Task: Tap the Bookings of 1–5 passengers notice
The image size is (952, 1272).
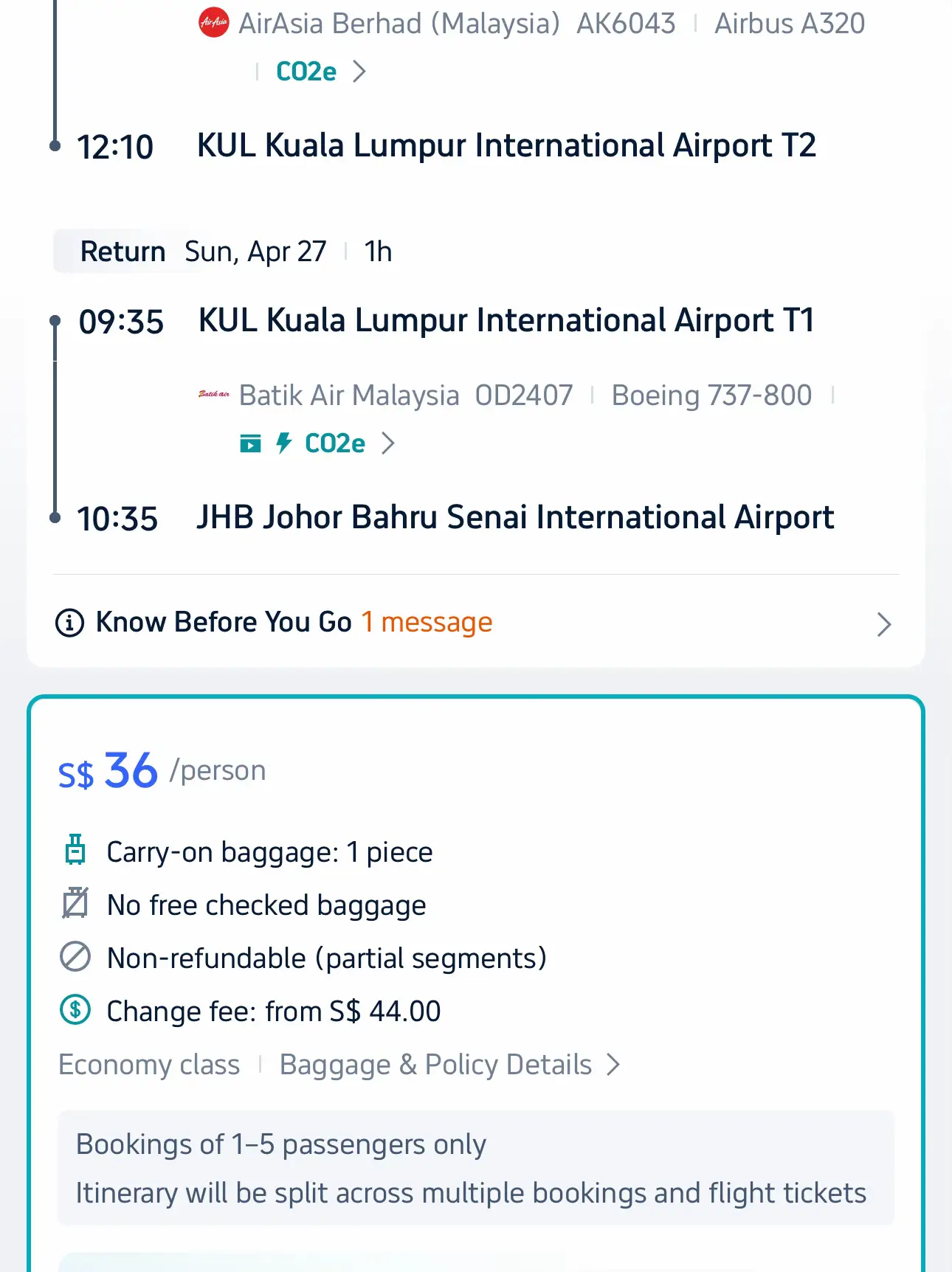Action: pyautogui.click(x=281, y=1144)
